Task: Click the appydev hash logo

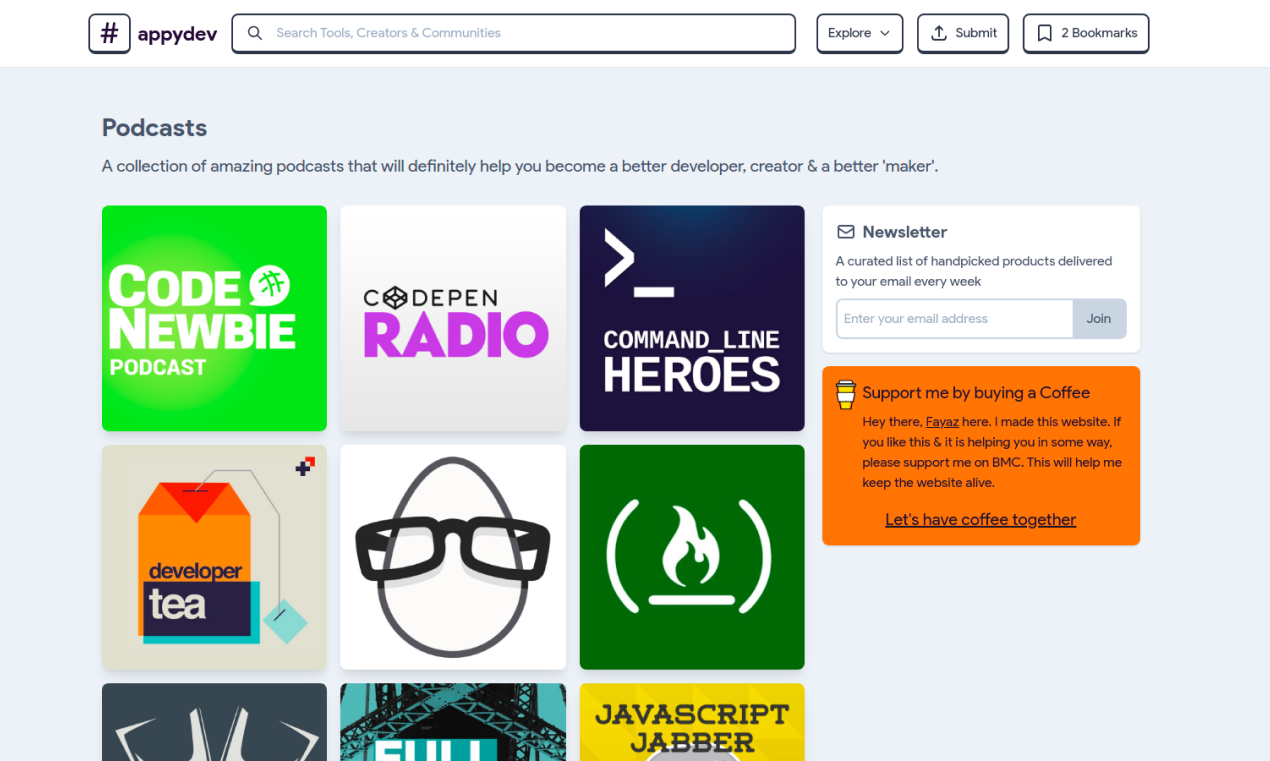Action: pos(109,33)
